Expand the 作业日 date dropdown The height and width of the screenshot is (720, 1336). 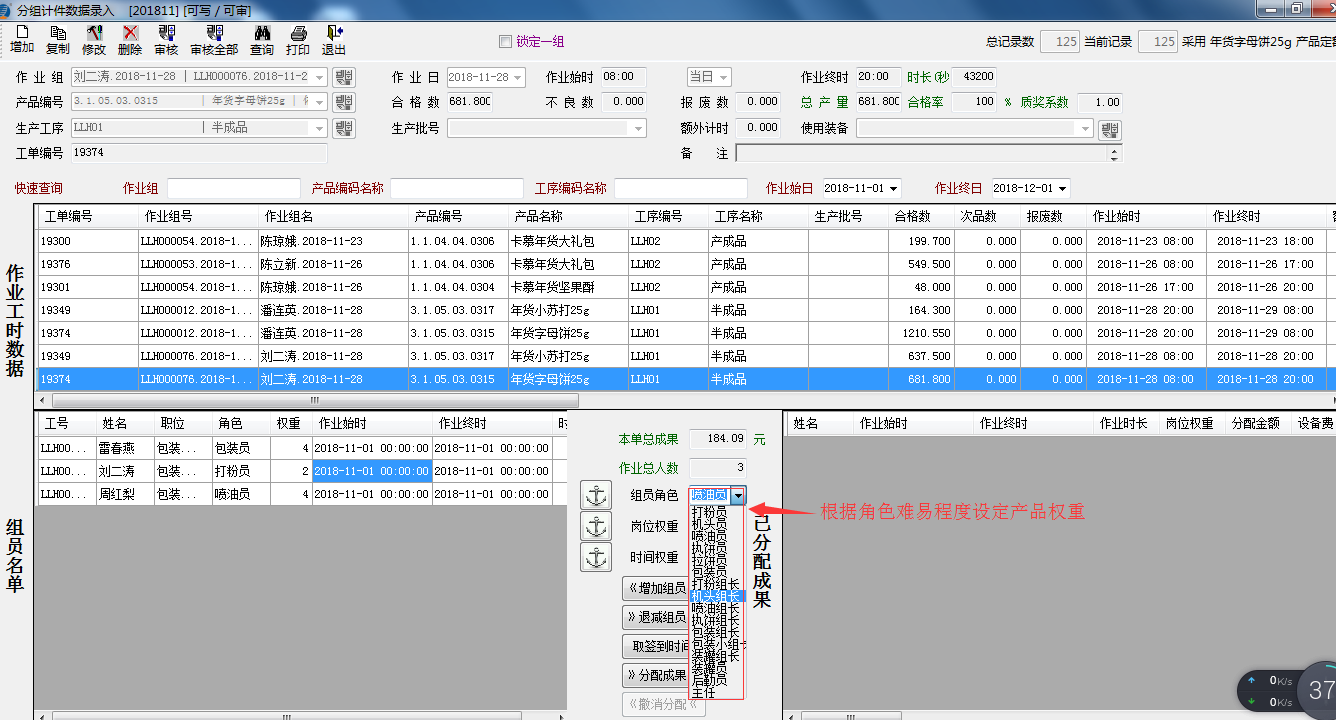[516, 77]
